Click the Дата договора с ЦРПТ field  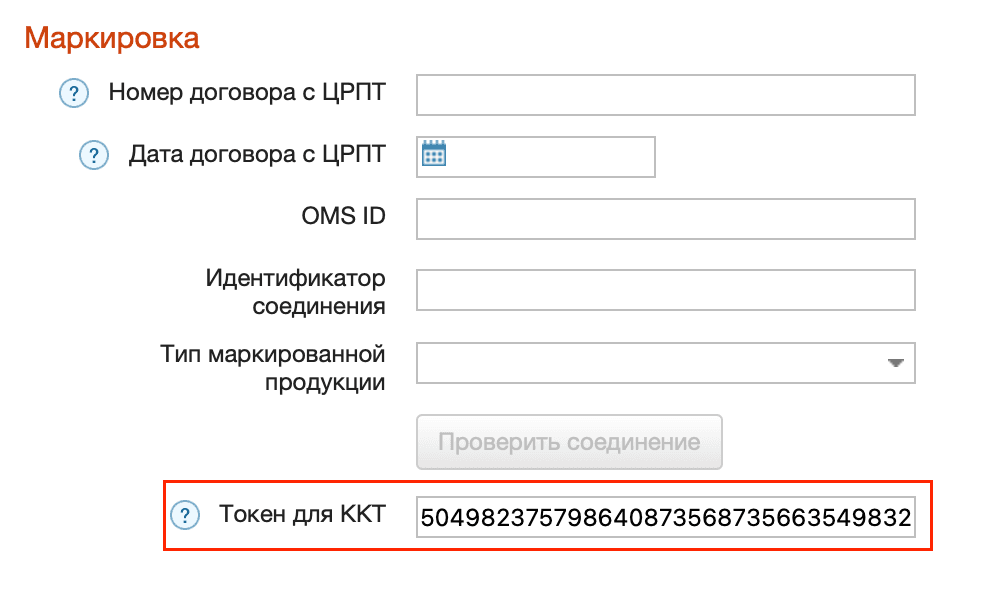(550, 156)
